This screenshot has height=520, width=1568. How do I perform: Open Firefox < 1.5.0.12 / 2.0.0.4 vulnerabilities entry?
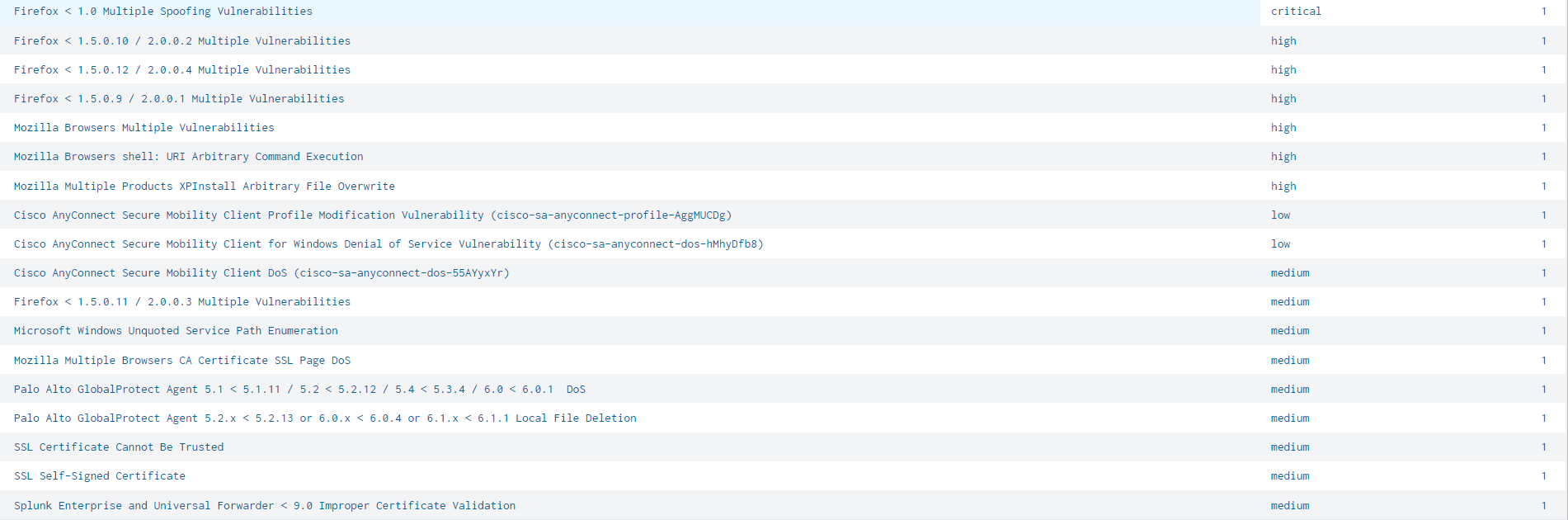182,69
